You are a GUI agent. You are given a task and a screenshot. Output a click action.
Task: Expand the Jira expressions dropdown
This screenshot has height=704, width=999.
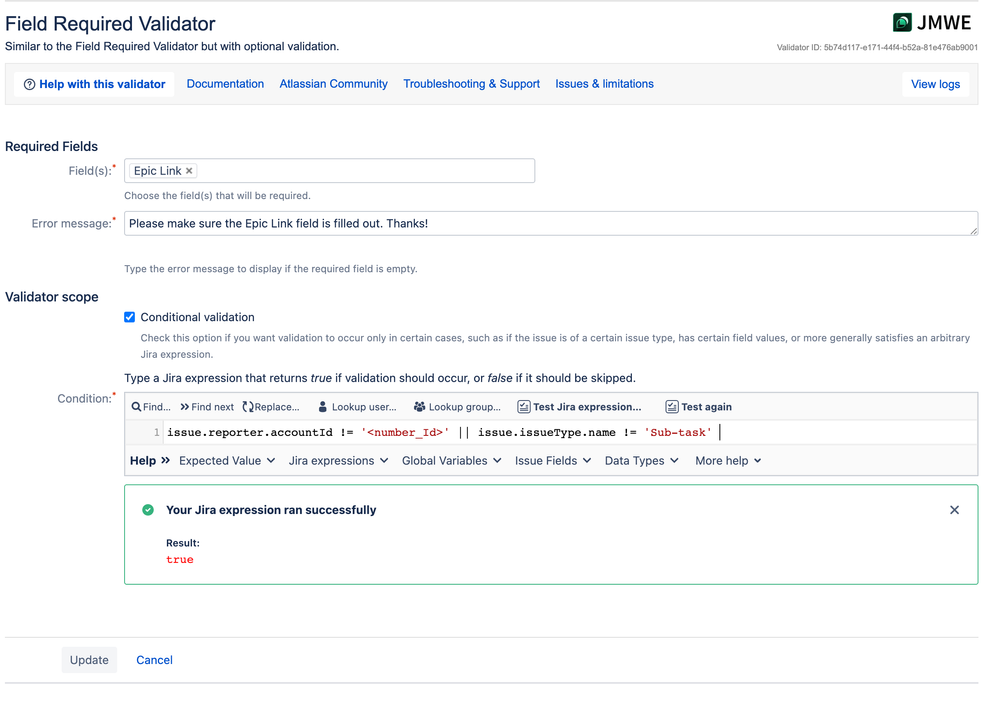[x=338, y=461]
